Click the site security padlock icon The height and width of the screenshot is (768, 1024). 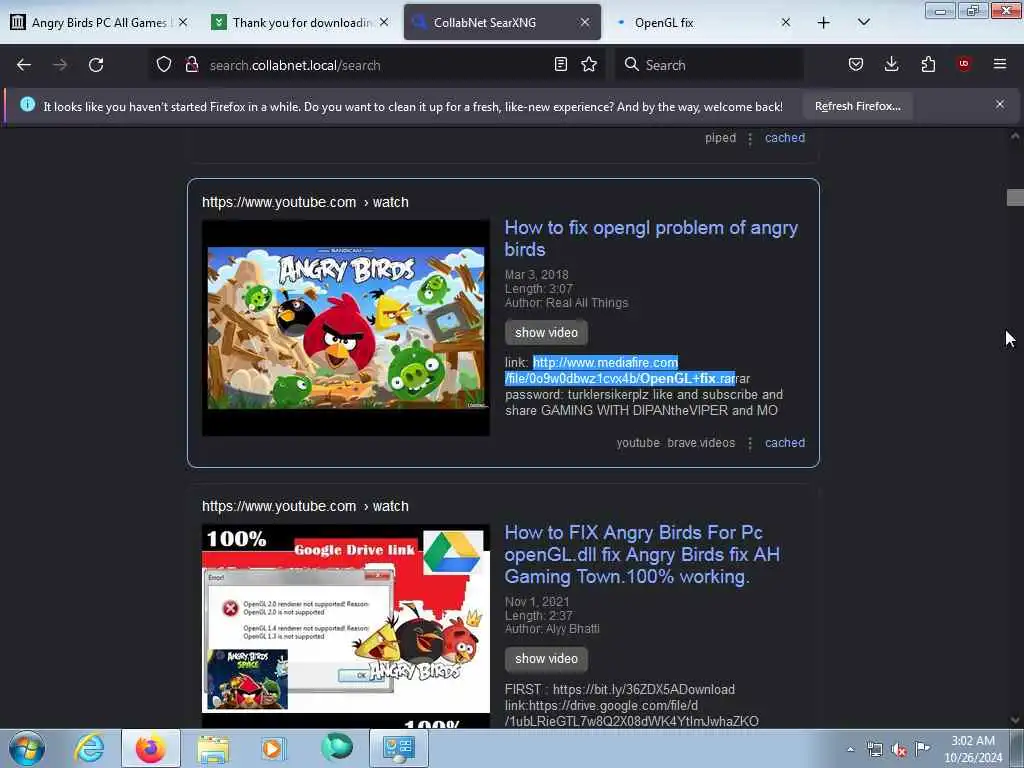(x=192, y=65)
